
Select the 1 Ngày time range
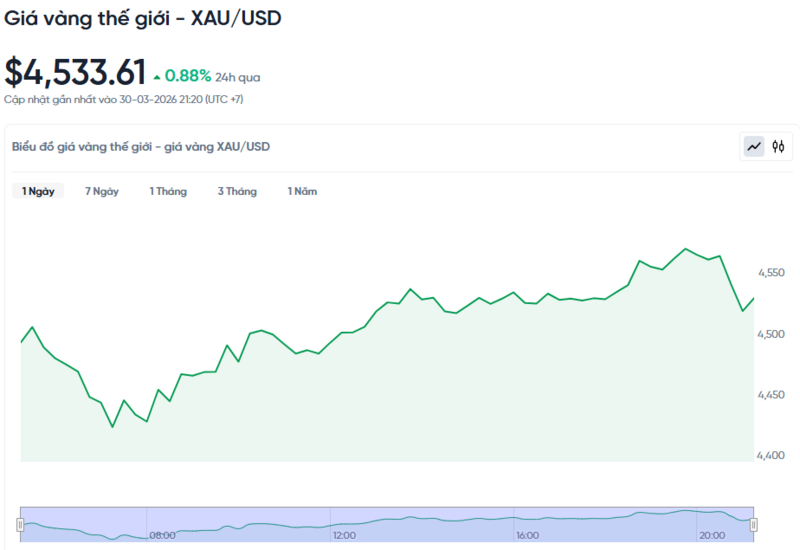tap(38, 191)
